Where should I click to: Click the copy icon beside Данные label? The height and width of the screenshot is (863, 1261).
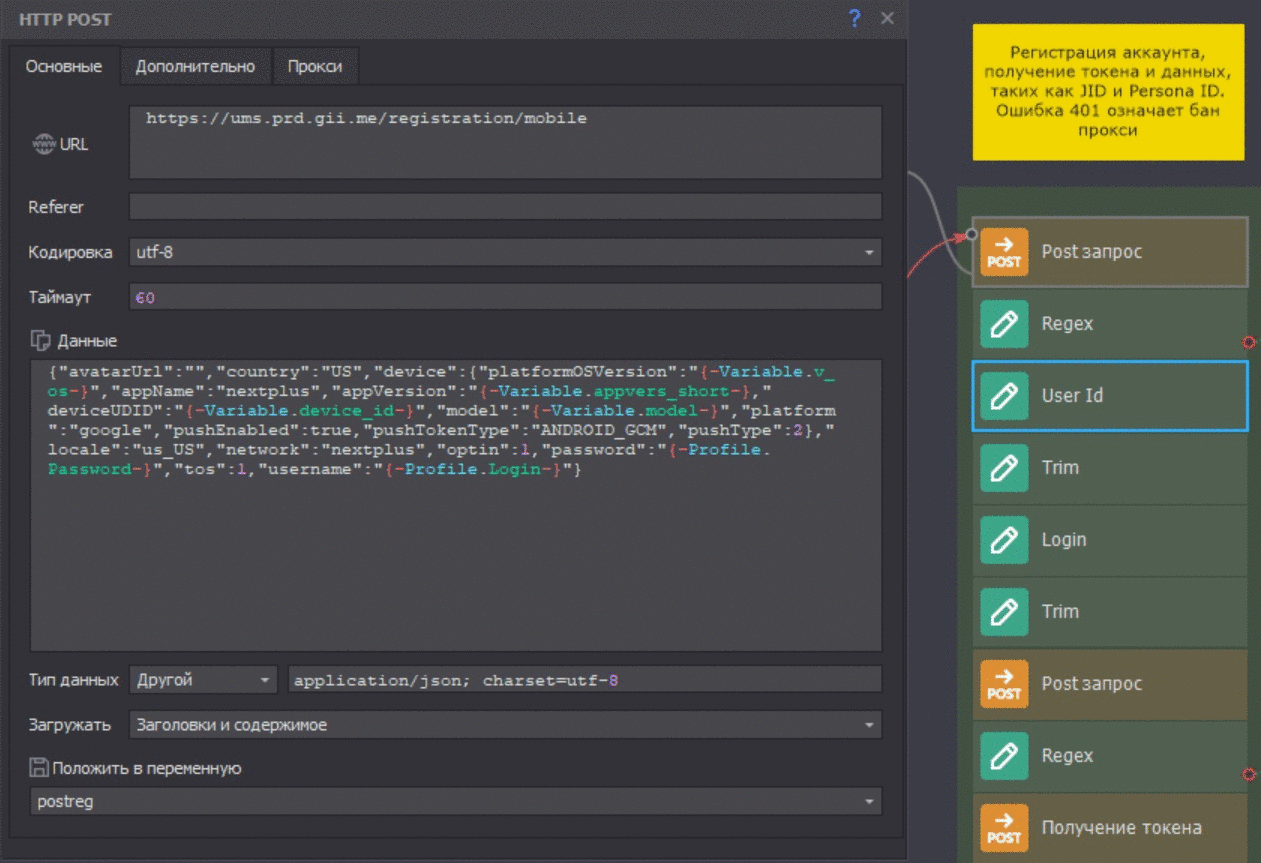click(40, 341)
